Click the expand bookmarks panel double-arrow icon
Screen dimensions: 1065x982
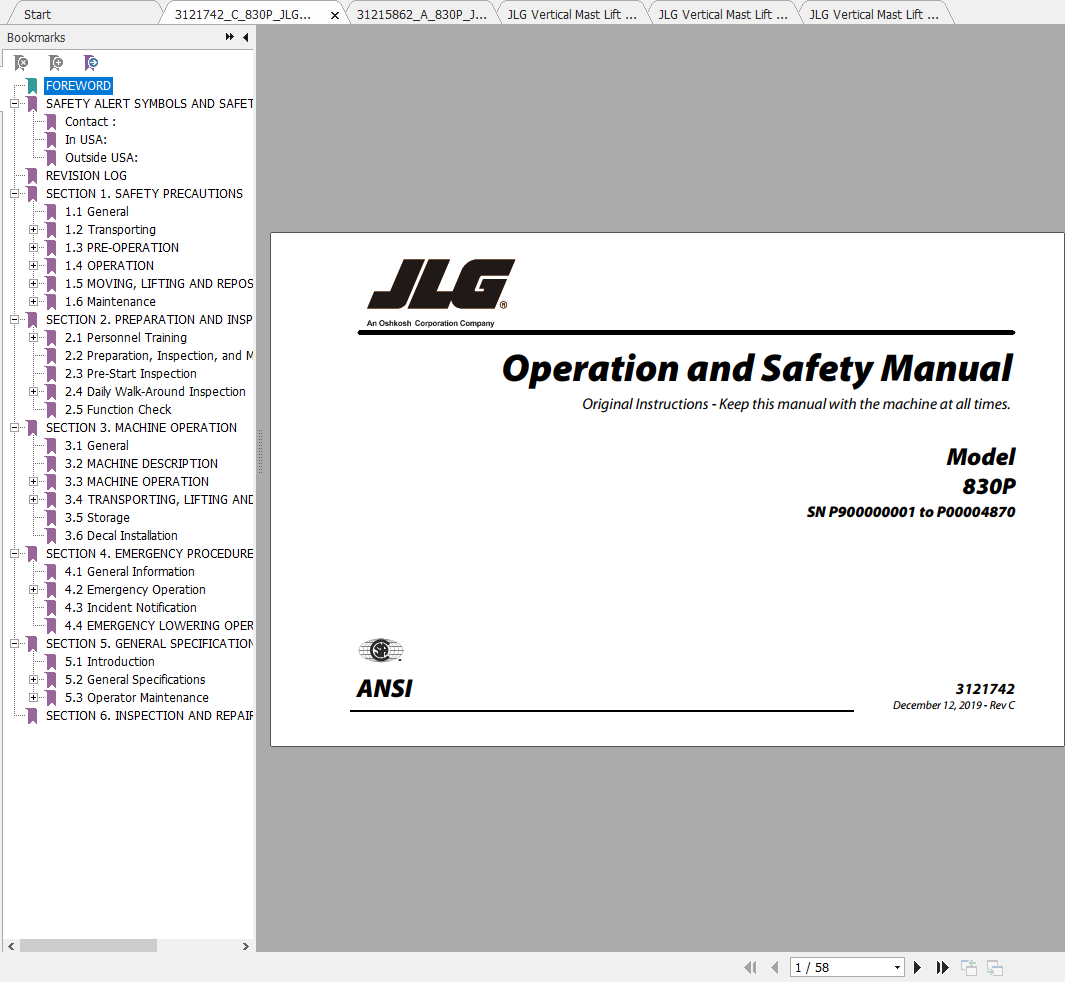tap(230, 37)
